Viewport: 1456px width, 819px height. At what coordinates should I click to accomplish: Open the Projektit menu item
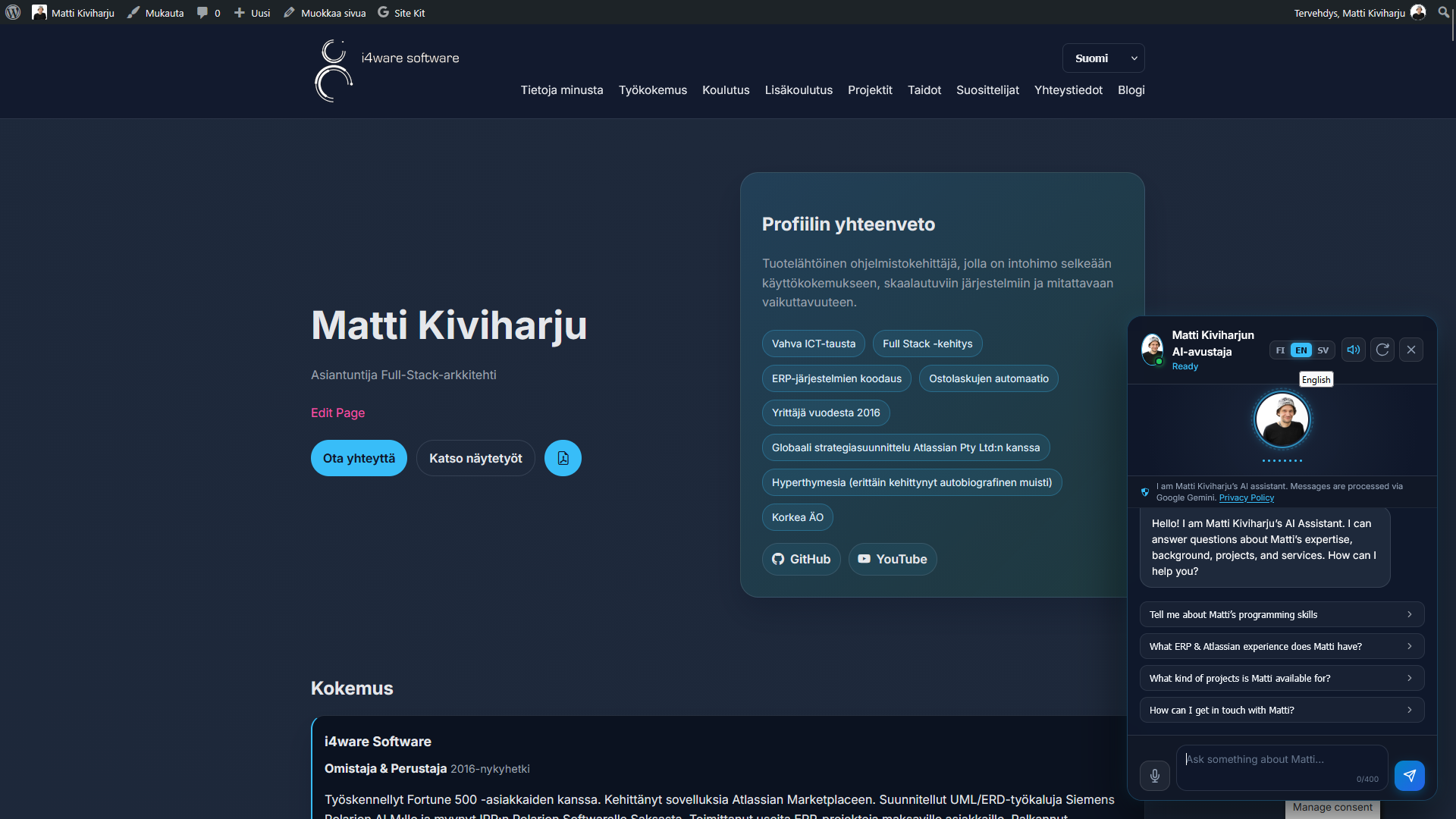[870, 90]
